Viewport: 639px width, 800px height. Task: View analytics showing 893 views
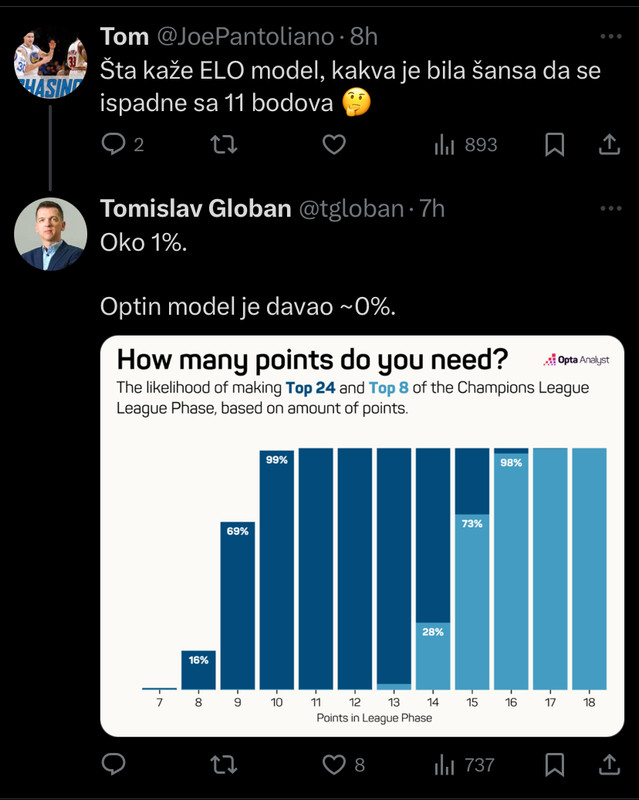[465, 145]
